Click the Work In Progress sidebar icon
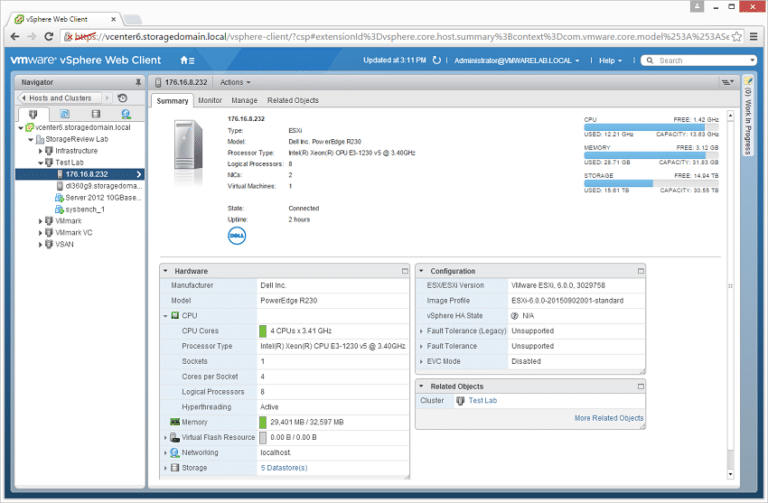This screenshot has height=503, width=768. tap(747, 81)
